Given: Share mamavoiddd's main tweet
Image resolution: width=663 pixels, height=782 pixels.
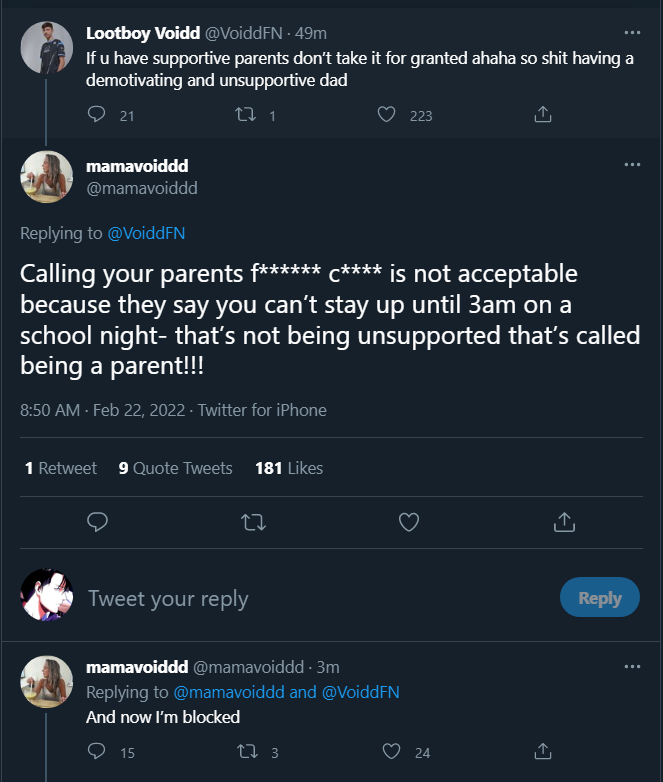Looking at the screenshot, I should (x=564, y=521).
